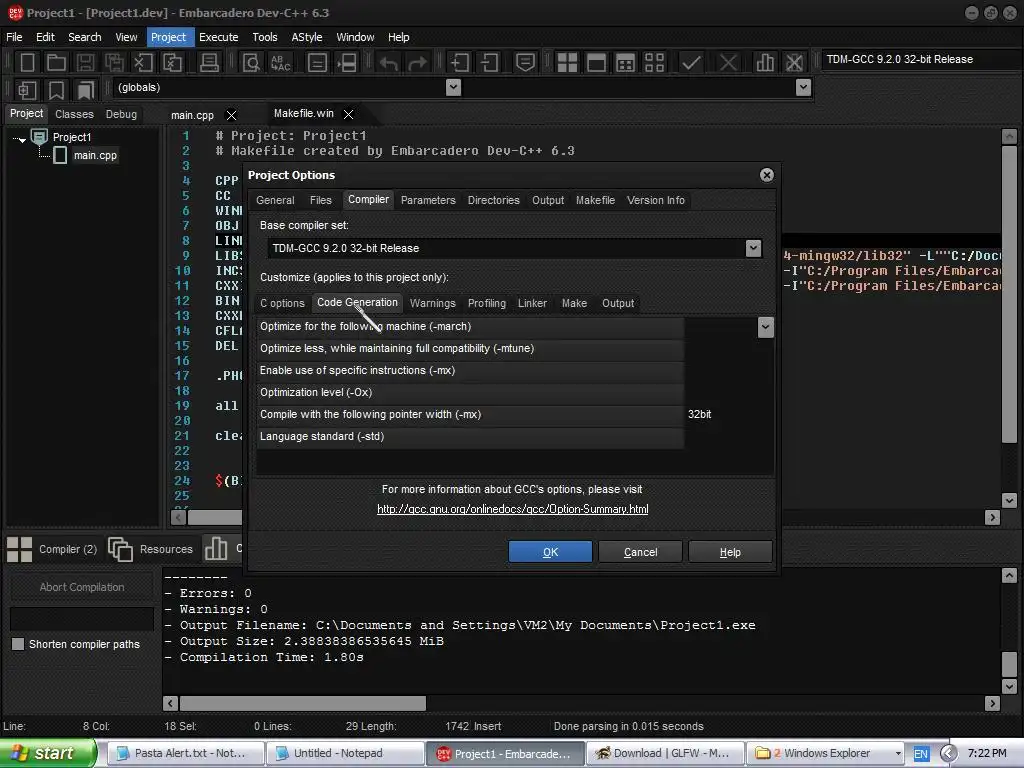Screen dimensions: 1024x768
Task: Click the Find magnifier icon
Action: pos(251,63)
